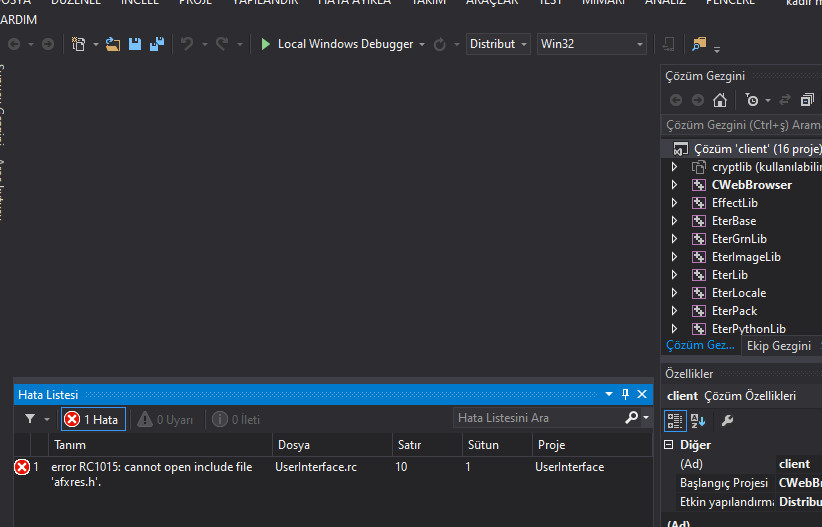Expand the cryptlib project node
822x527 pixels.
pos(675,167)
